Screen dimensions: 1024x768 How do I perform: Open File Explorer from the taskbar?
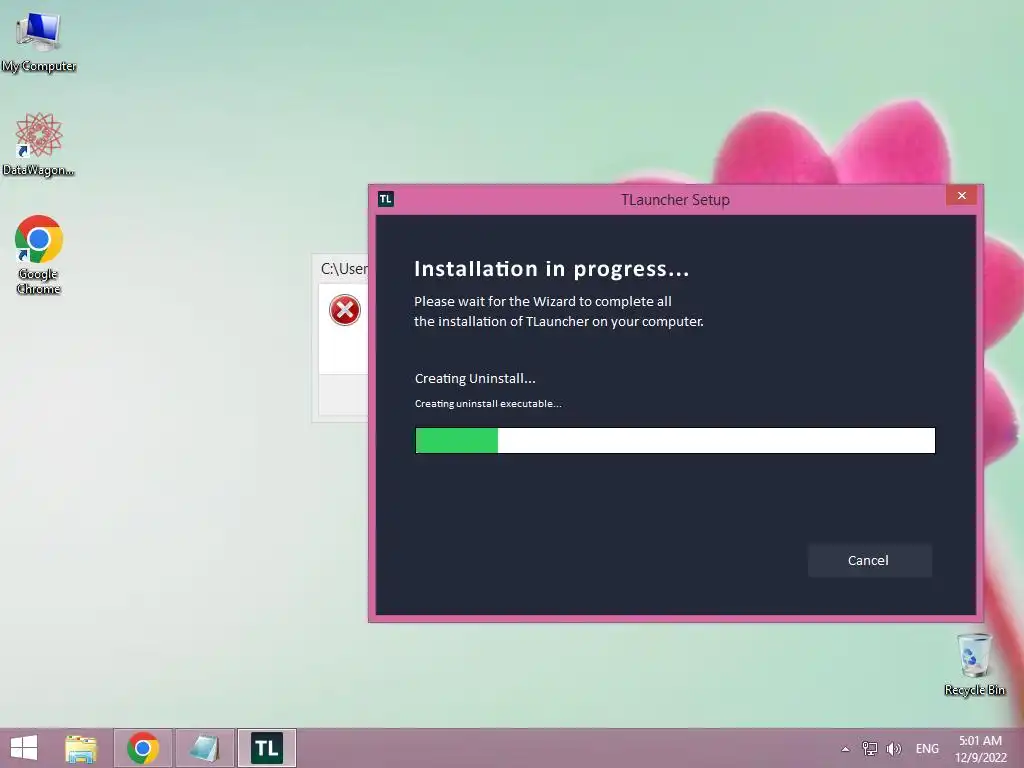(81, 748)
